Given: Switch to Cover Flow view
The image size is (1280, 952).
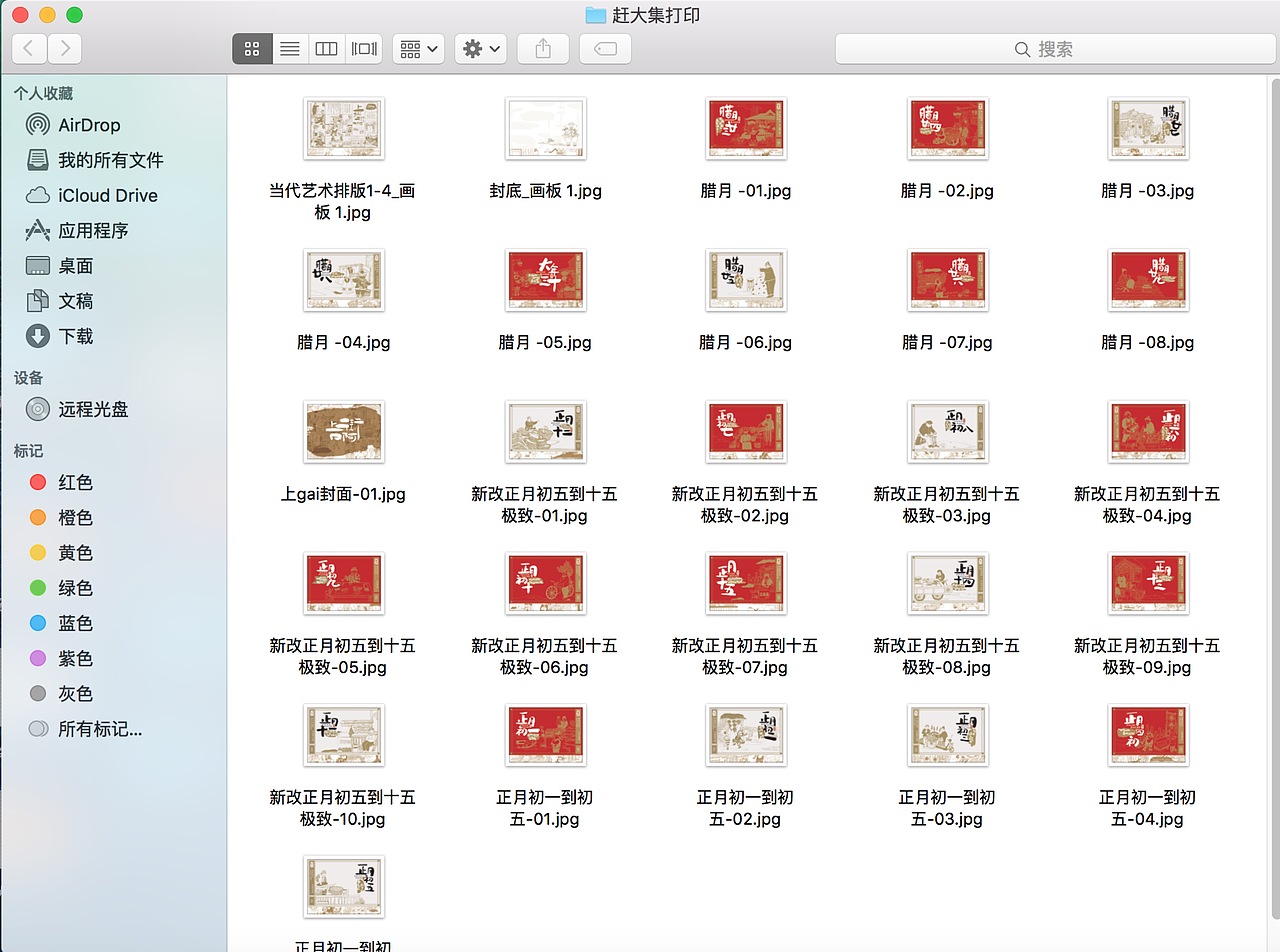Looking at the screenshot, I should point(363,48).
